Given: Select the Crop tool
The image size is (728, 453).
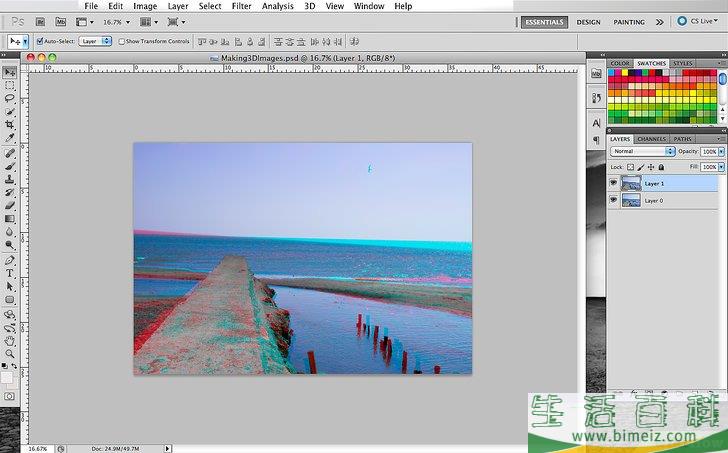Looking at the screenshot, I should pyautogui.click(x=10, y=125).
